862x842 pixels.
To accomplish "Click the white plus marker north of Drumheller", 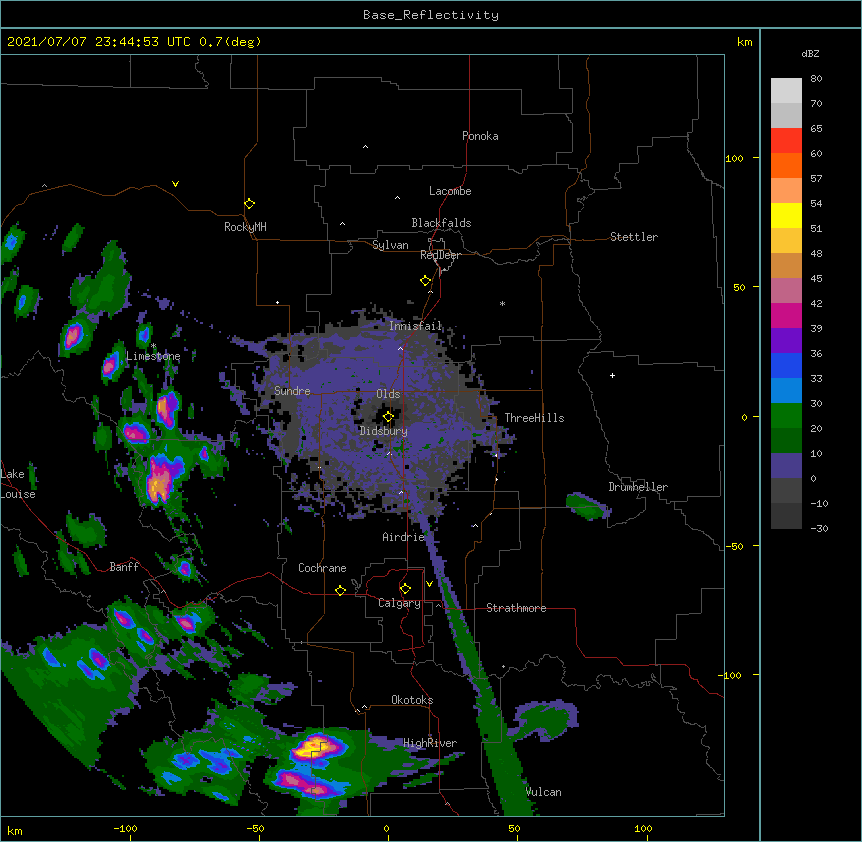I will [612, 375].
